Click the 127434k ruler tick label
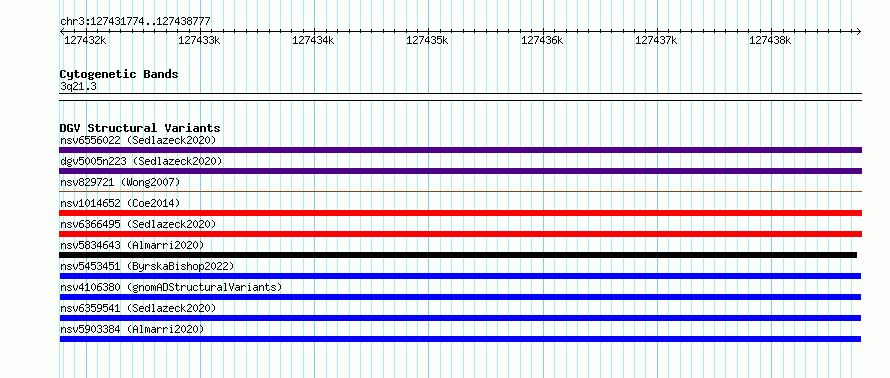Screen dimensions: 890x378 (x=313, y=40)
